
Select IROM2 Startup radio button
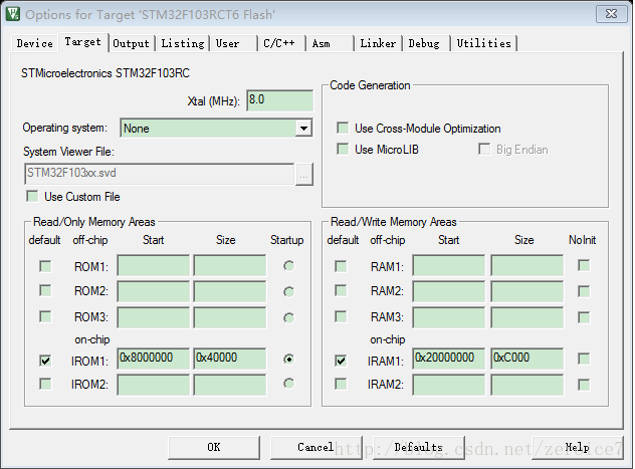[288, 383]
